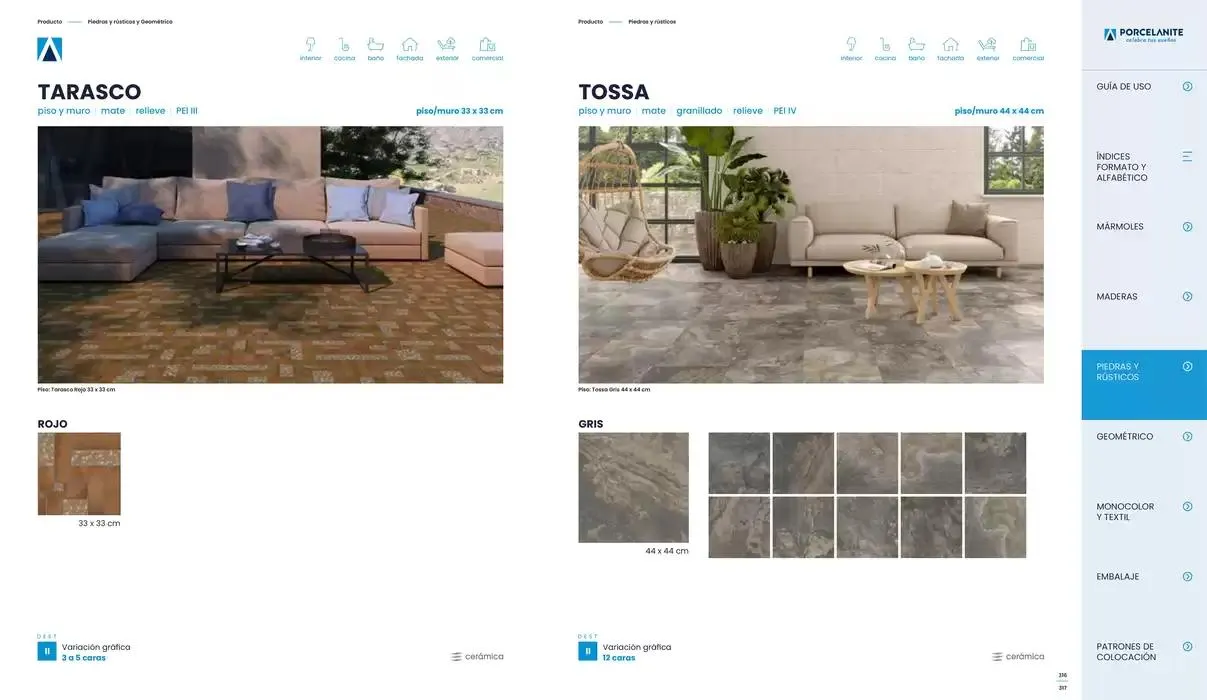Click the Porcelanite logo in the sidebar
This screenshot has width=1207, height=700.
coord(1143,35)
